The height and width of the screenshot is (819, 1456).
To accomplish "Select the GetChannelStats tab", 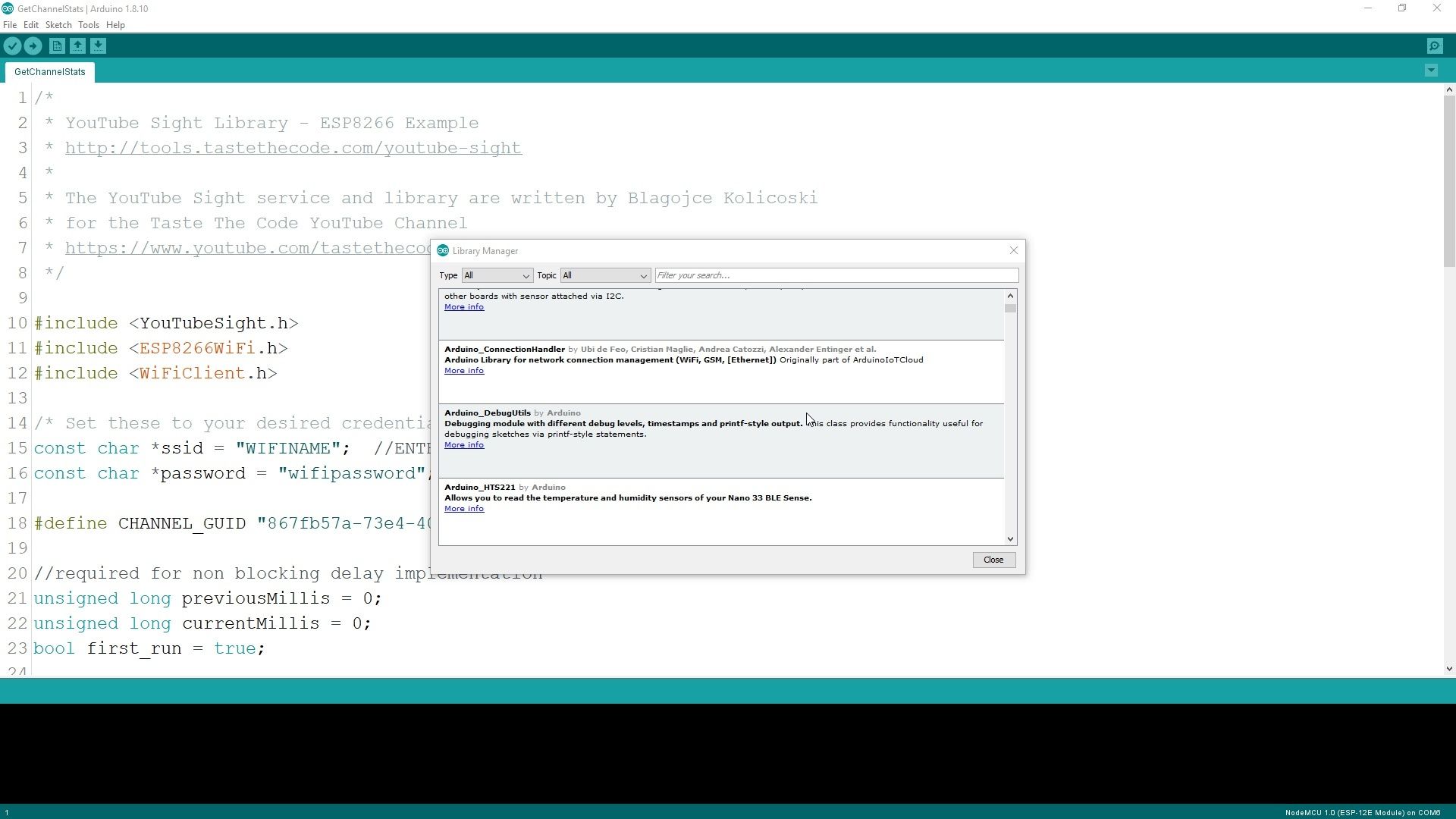I will (x=50, y=72).
